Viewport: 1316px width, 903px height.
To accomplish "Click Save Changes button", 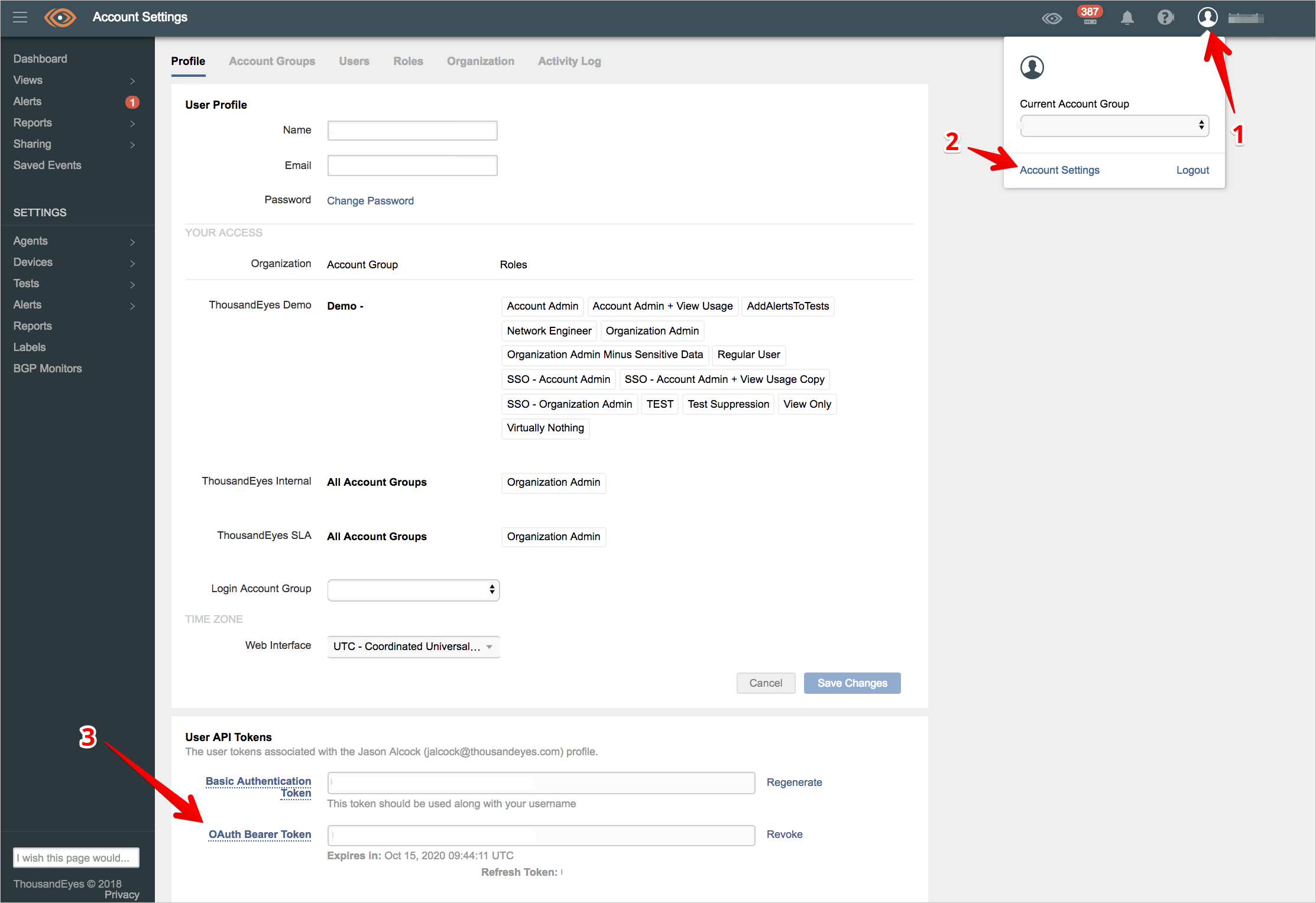I will point(851,684).
